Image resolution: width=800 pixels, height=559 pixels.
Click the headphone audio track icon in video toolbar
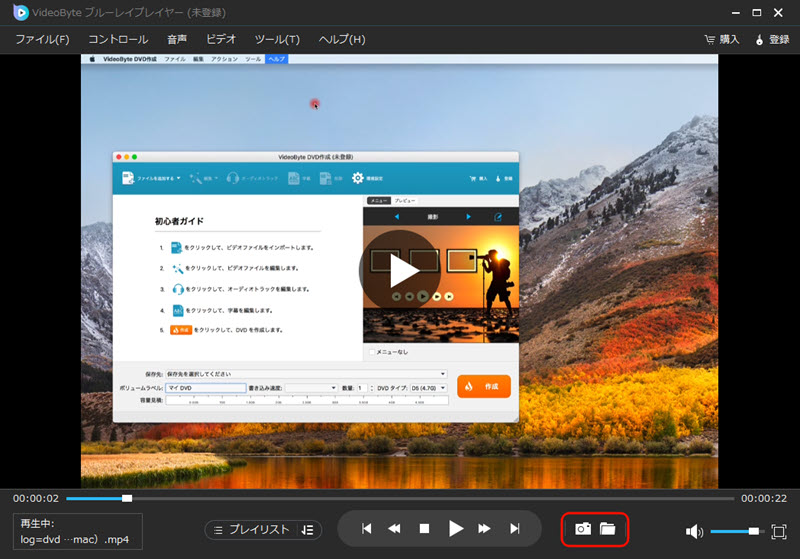pos(233,178)
